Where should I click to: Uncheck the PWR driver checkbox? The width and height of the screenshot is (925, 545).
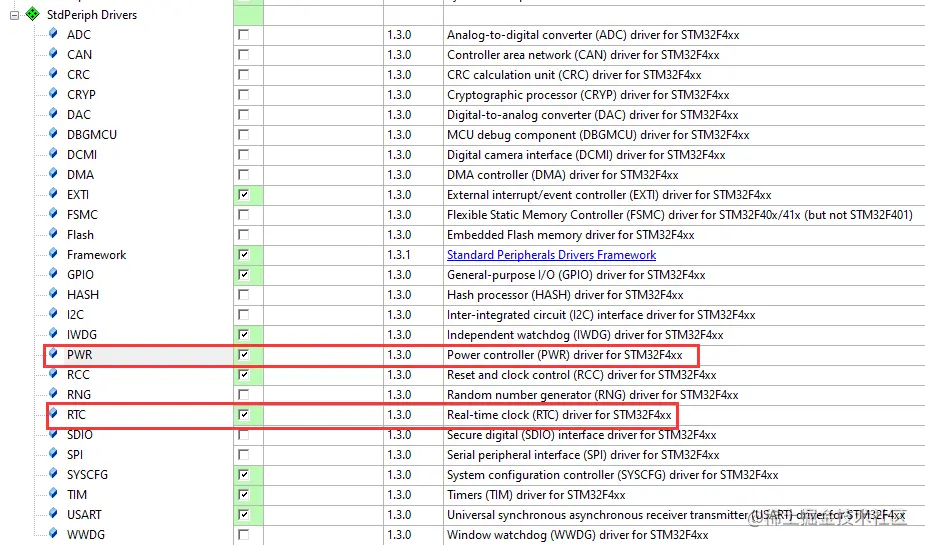(243, 354)
